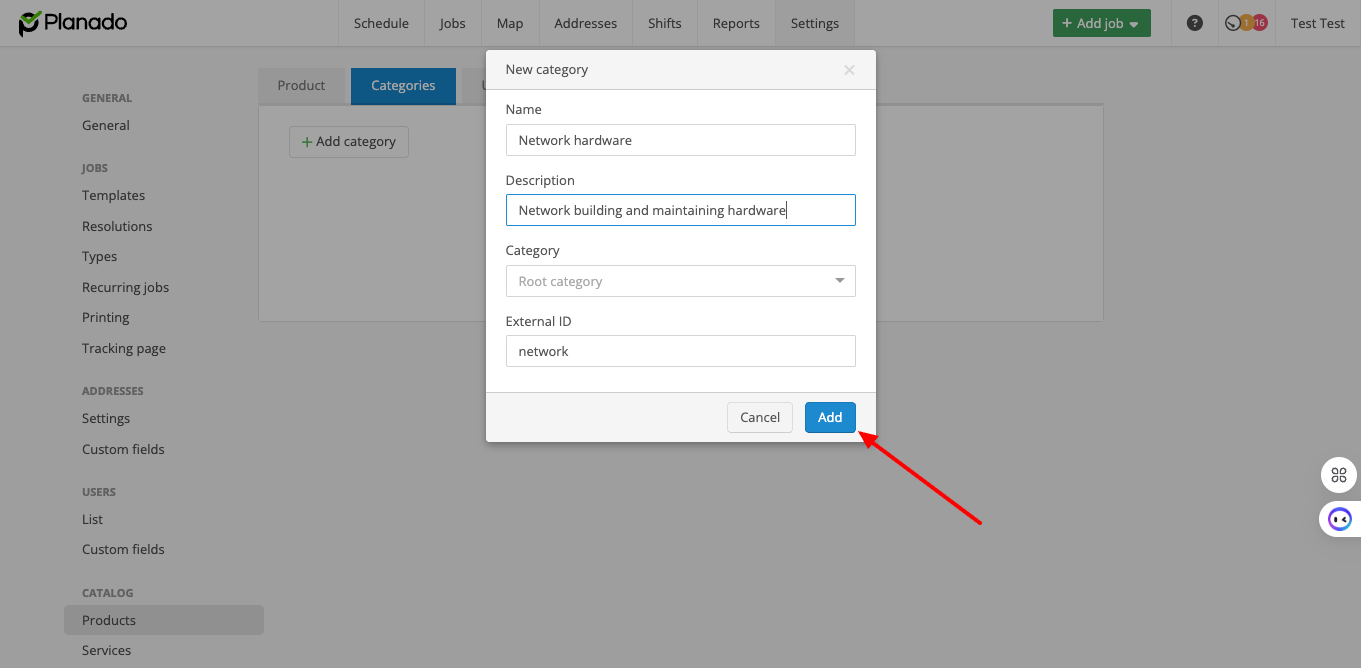1361x668 pixels.
Task: Open users List in sidebar
Action: pos(92,520)
